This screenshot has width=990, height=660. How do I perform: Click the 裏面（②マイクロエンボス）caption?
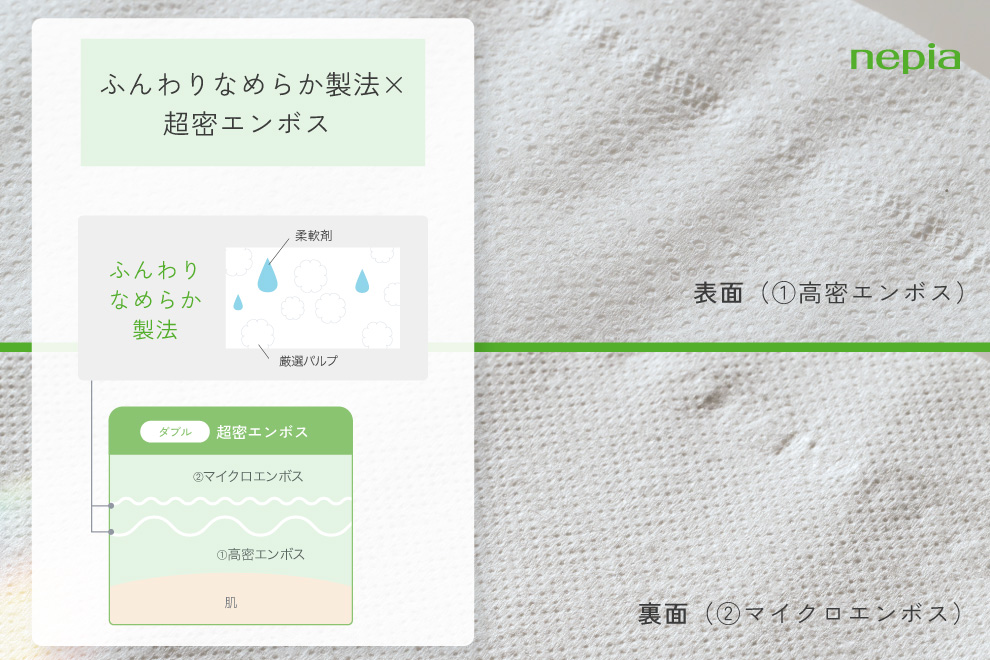click(x=801, y=613)
